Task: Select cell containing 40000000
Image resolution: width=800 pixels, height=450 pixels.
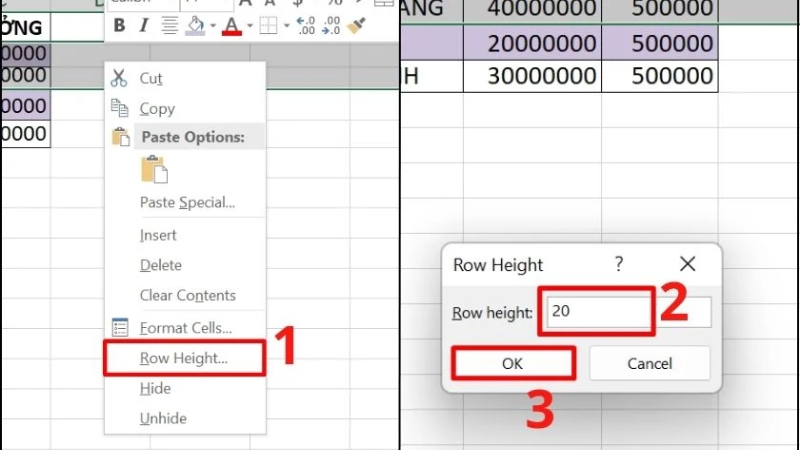Action: click(532, 10)
